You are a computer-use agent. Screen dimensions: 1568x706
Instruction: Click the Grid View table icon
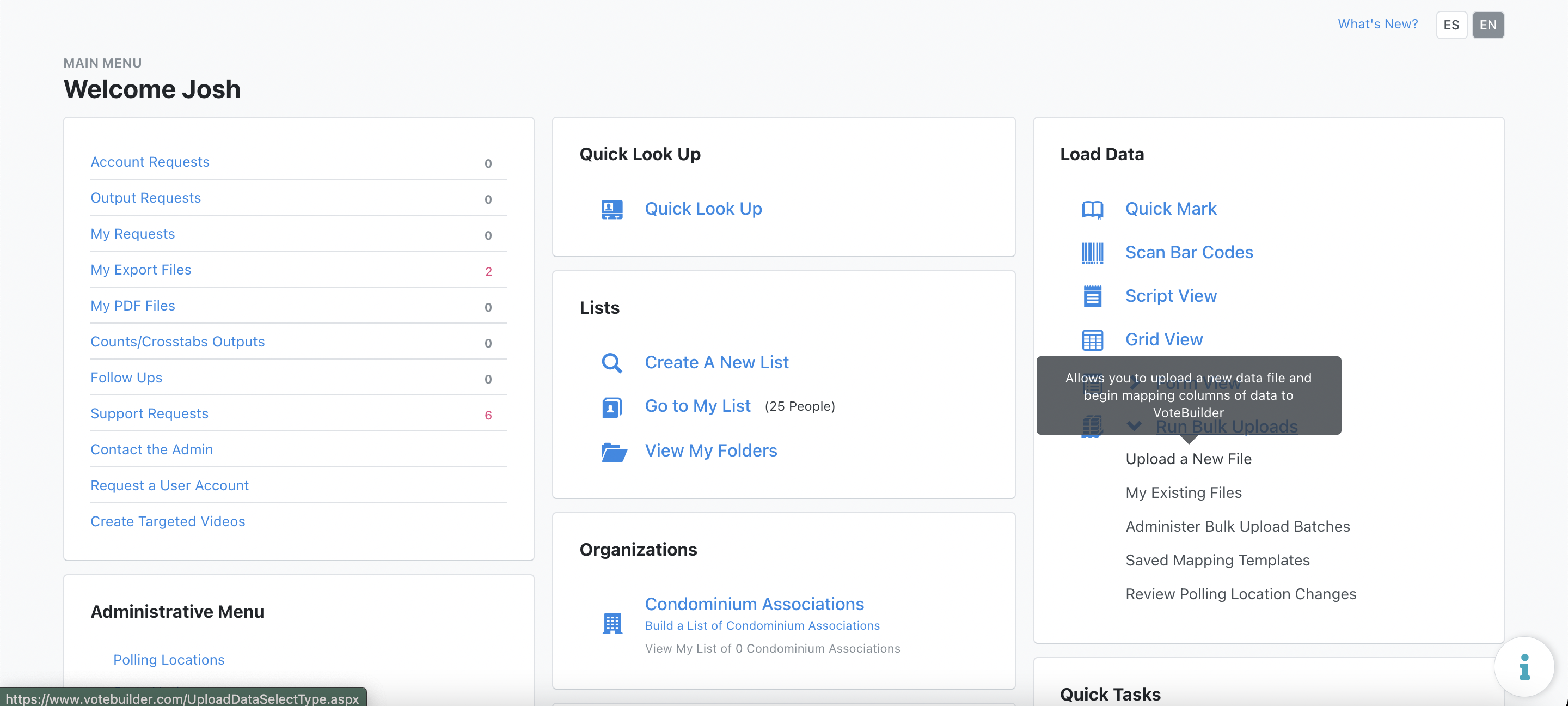1092,340
